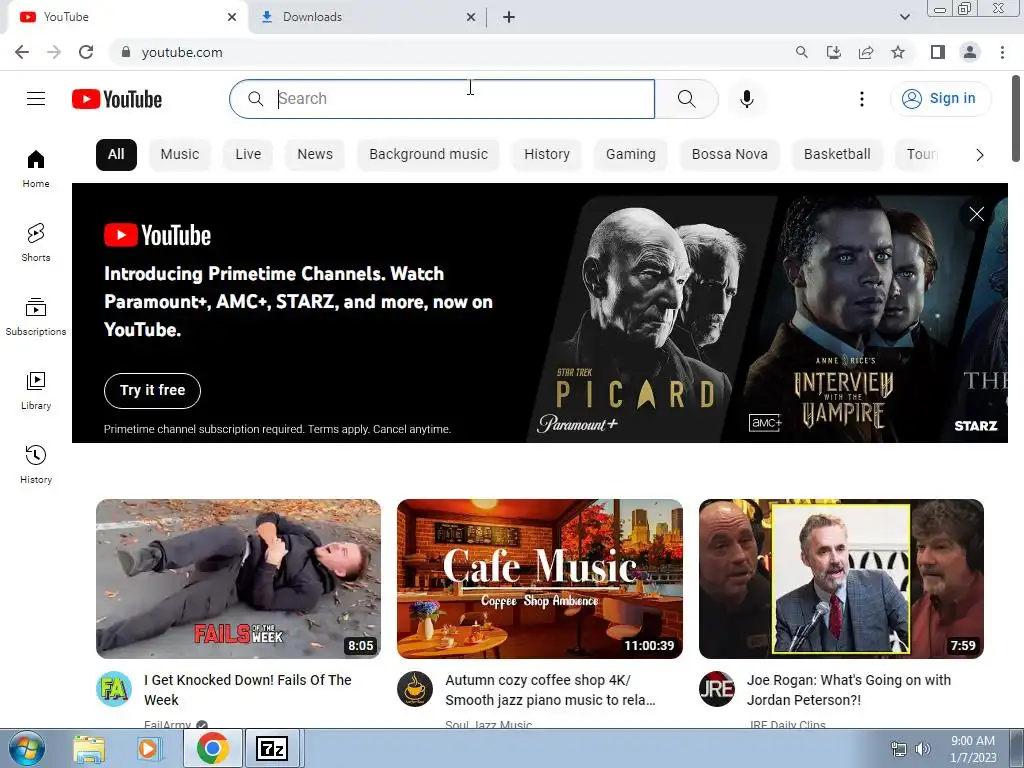
Task: Close the Primetime Channels banner
Action: [976, 214]
